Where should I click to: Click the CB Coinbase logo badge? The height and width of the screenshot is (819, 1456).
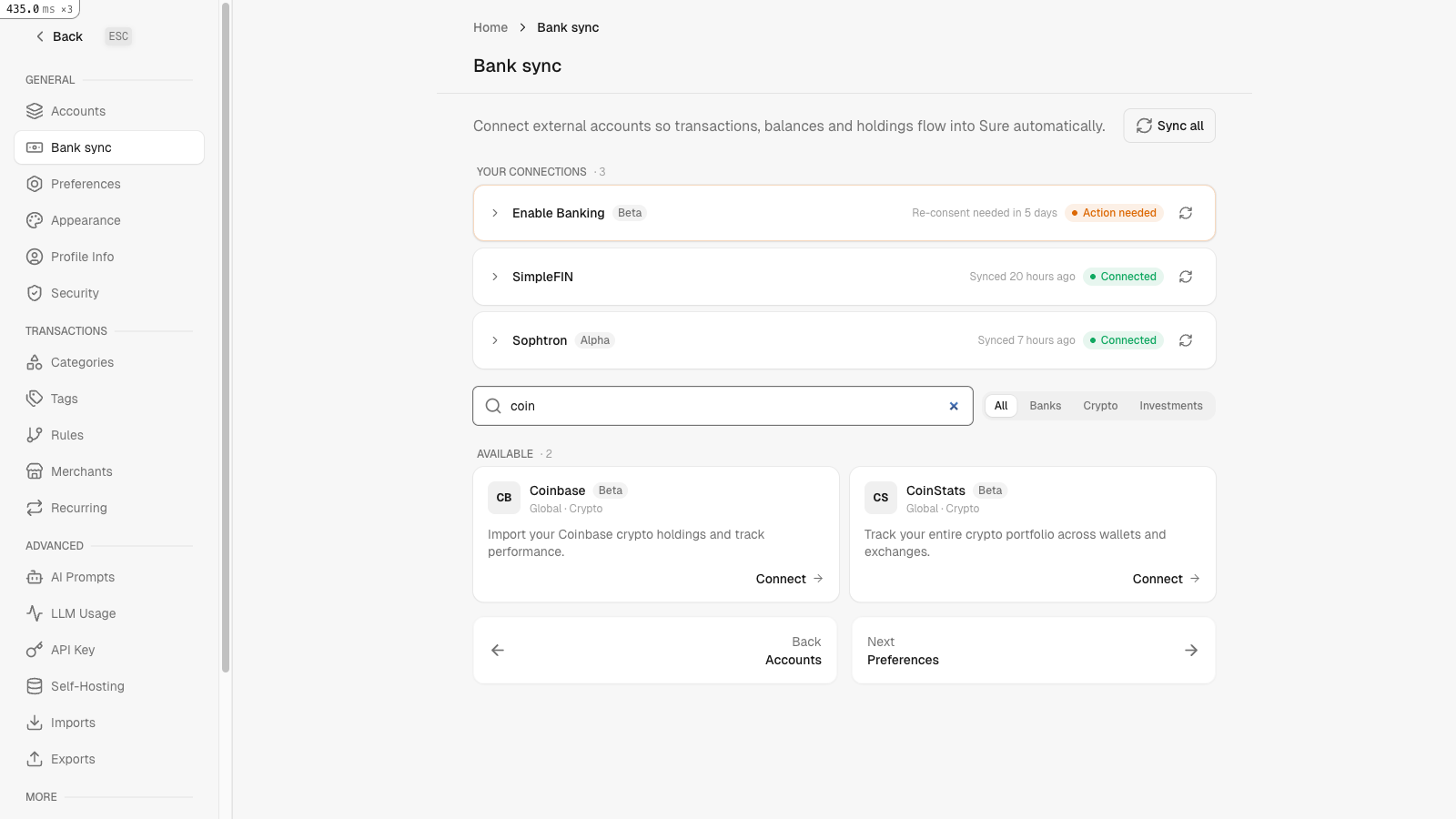pyautogui.click(x=504, y=498)
